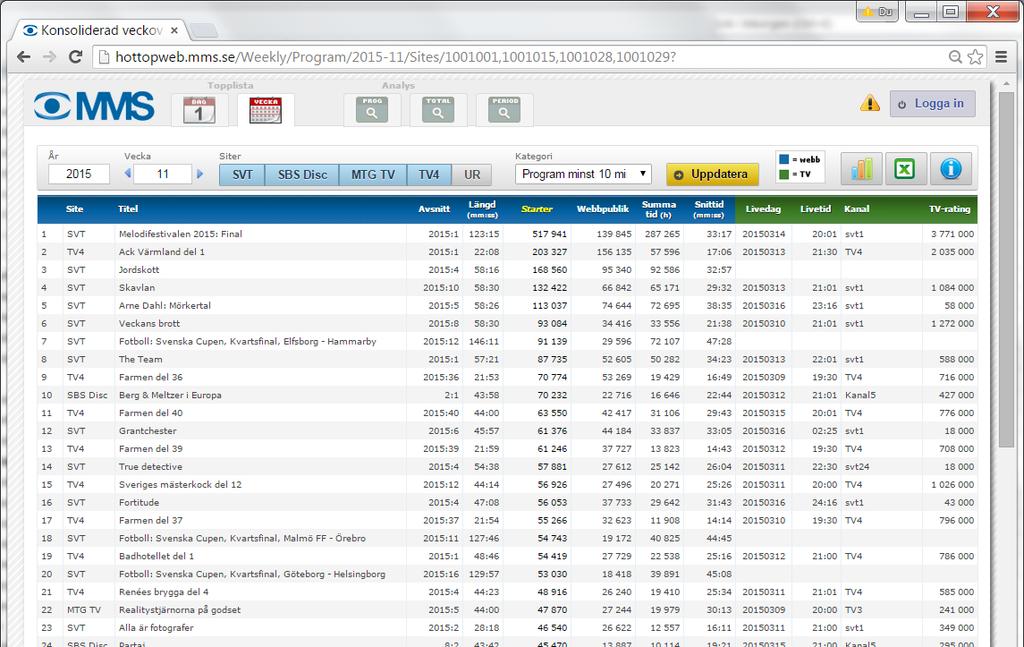1024x647 pixels.
Task: Select the Jordskott row title
Action: click(139, 270)
